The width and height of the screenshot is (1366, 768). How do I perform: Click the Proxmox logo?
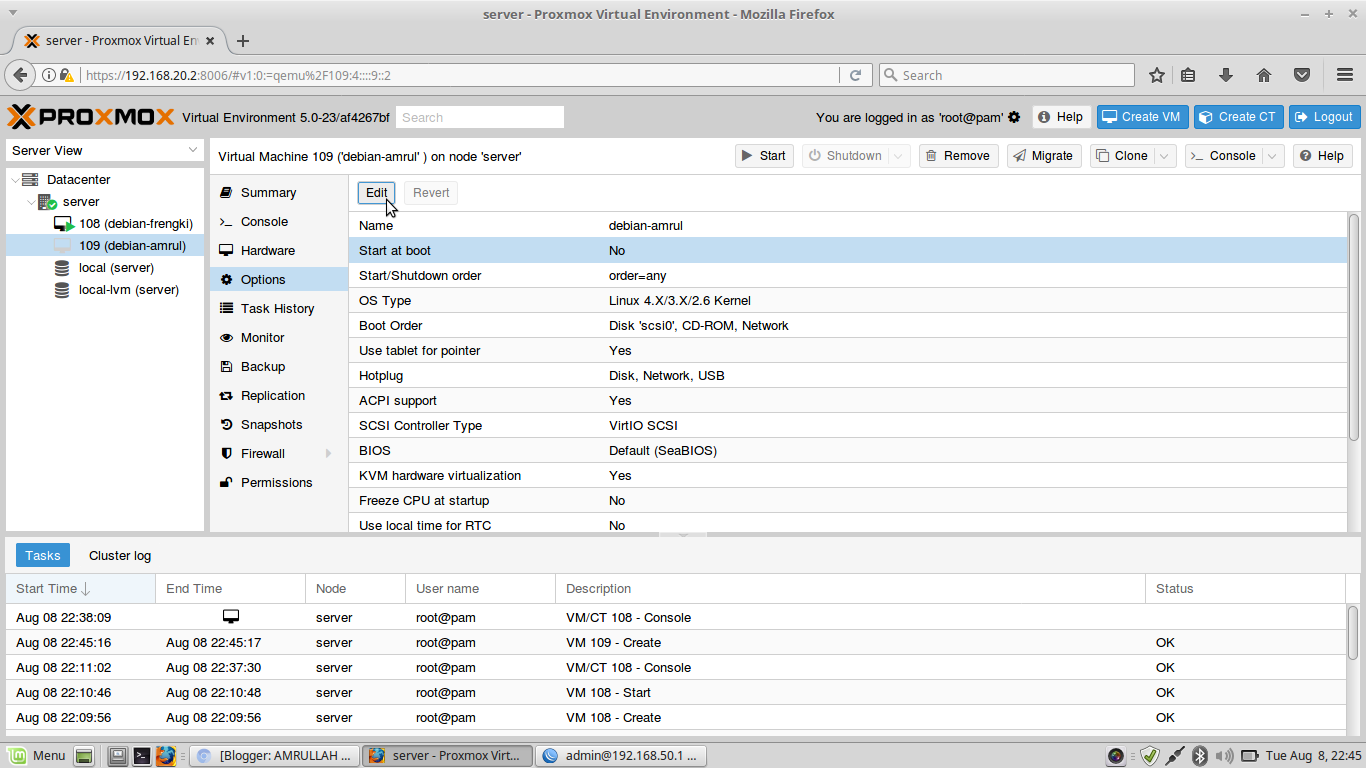91,117
